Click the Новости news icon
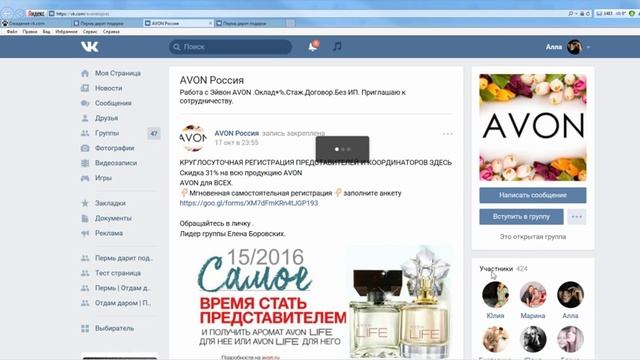This screenshot has height=360, width=640. coord(85,88)
